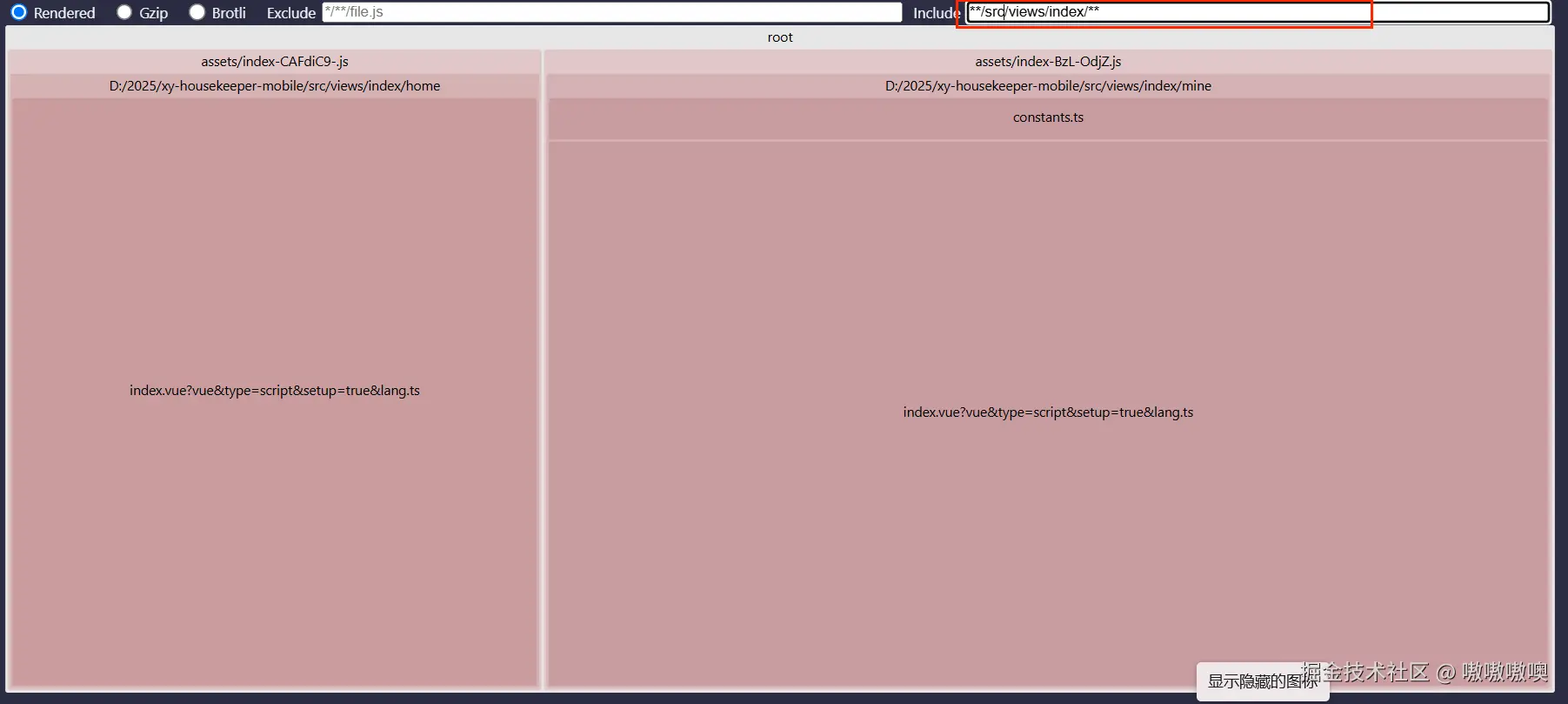Click the constants.ts module block

(1048, 117)
